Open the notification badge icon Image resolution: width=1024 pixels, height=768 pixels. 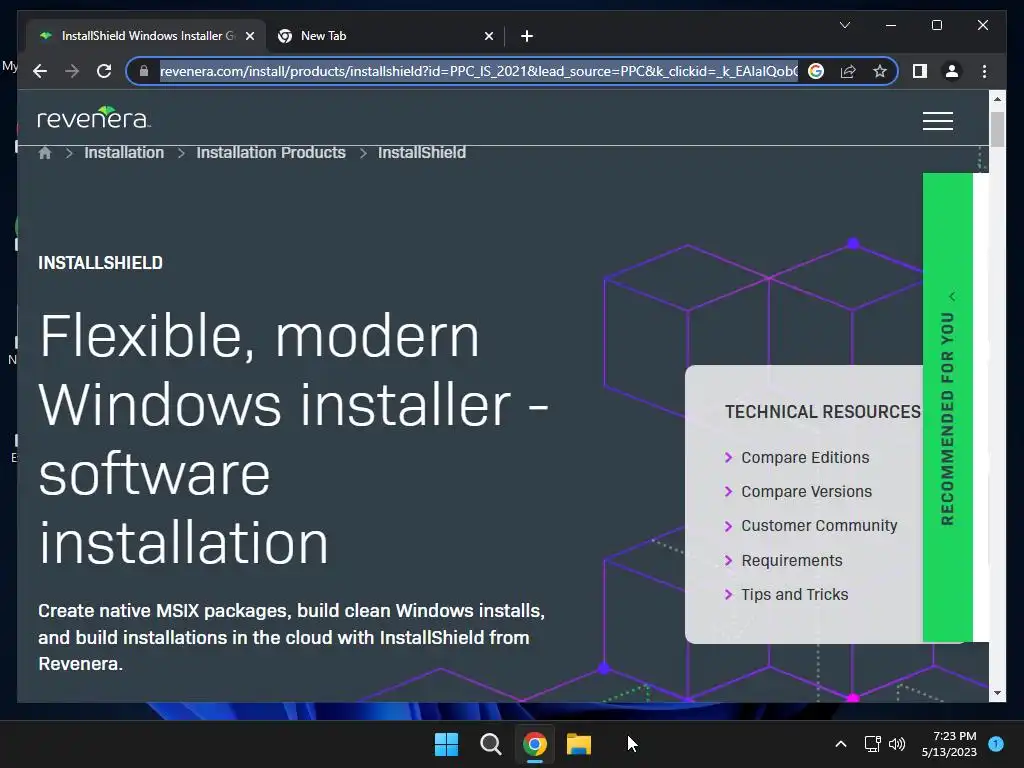(x=996, y=744)
